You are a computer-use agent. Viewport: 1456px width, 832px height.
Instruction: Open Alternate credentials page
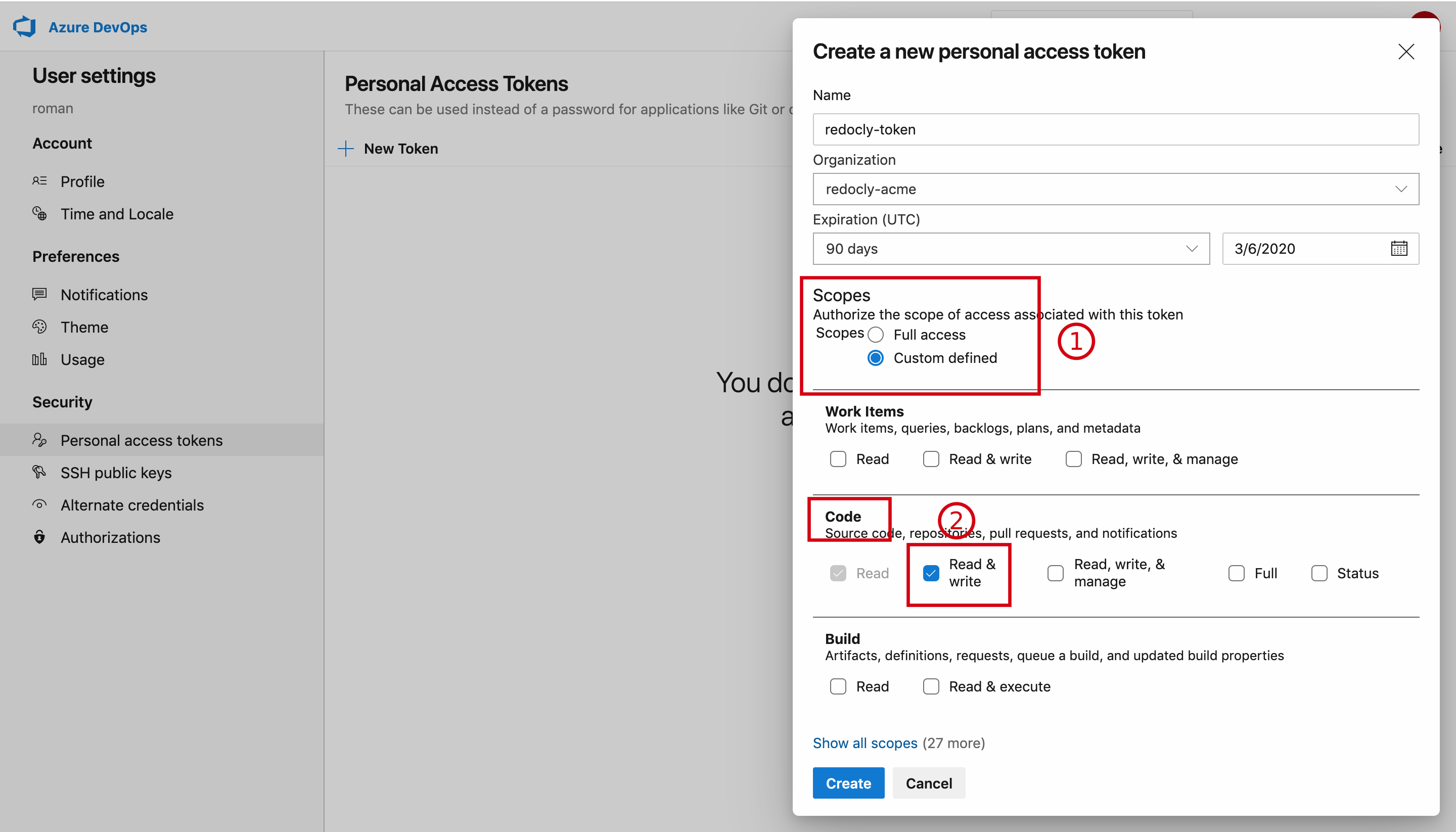coord(132,504)
